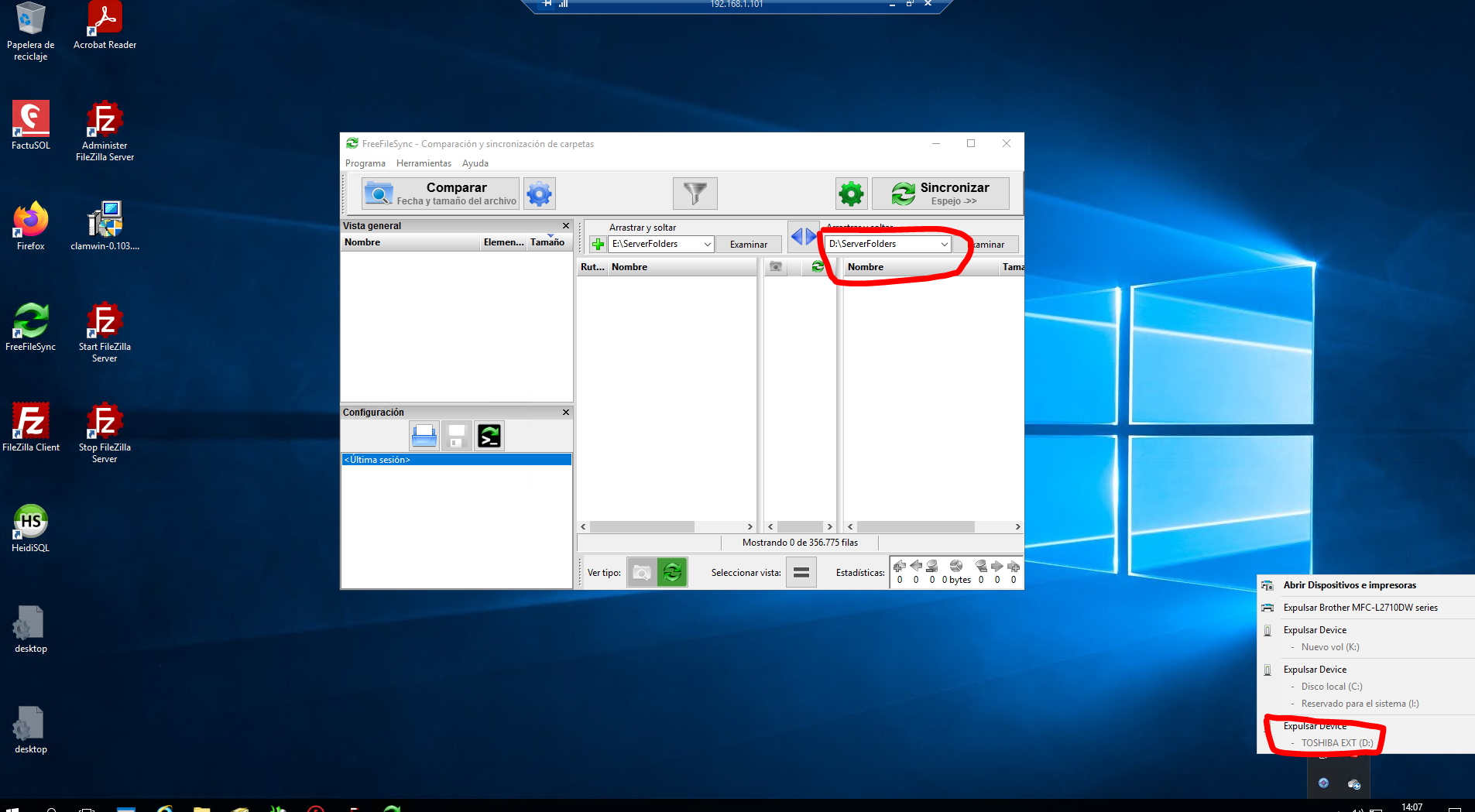Toggle the sync action view type button

pyautogui.click(x=672, y=573)
